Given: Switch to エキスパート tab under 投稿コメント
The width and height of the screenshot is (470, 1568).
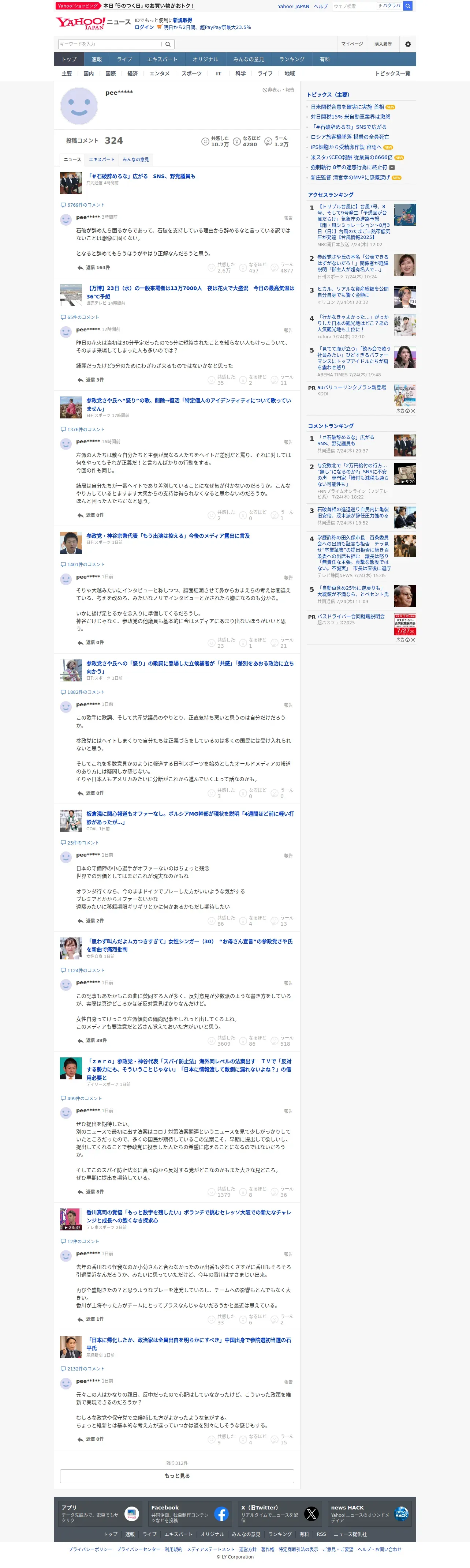Looking at the screenshot, I should tap(102, 159).
